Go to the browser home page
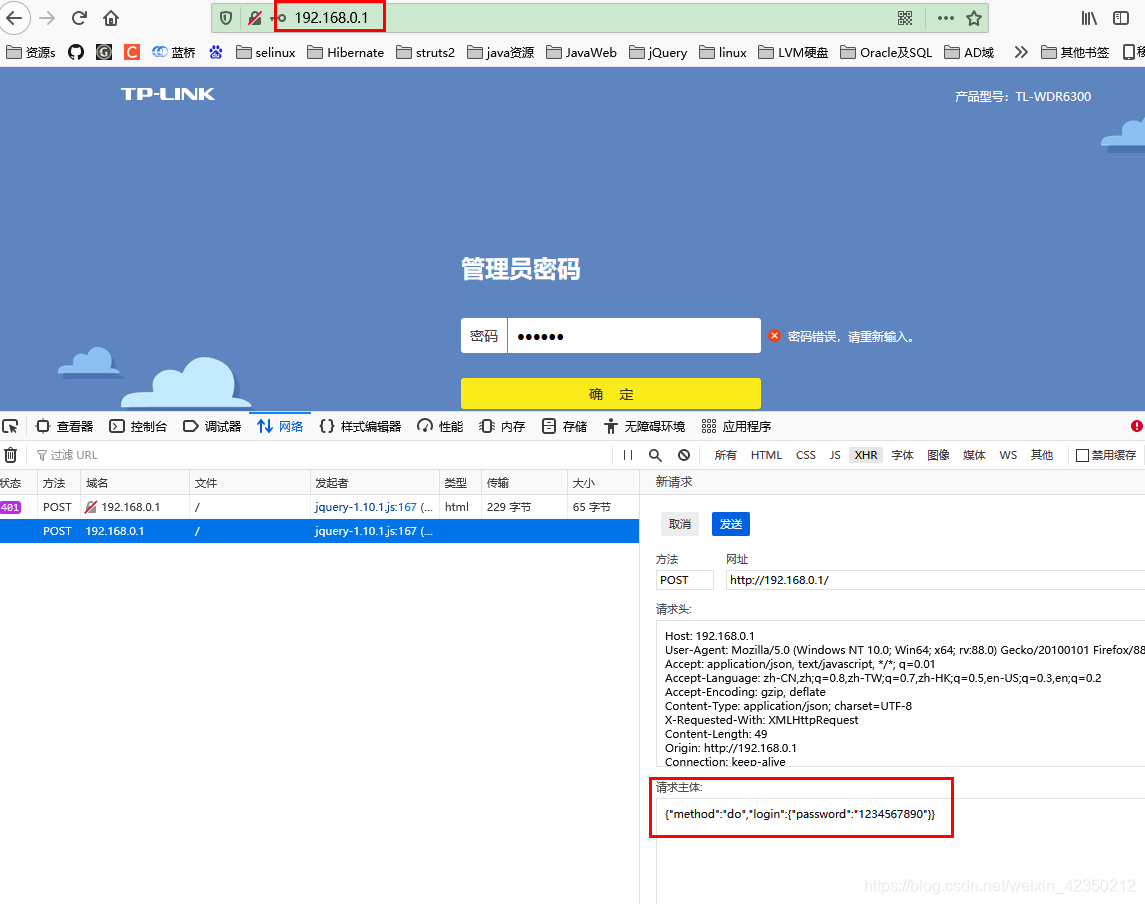Viewport: 1145px width, 904px height. point(111,18)
